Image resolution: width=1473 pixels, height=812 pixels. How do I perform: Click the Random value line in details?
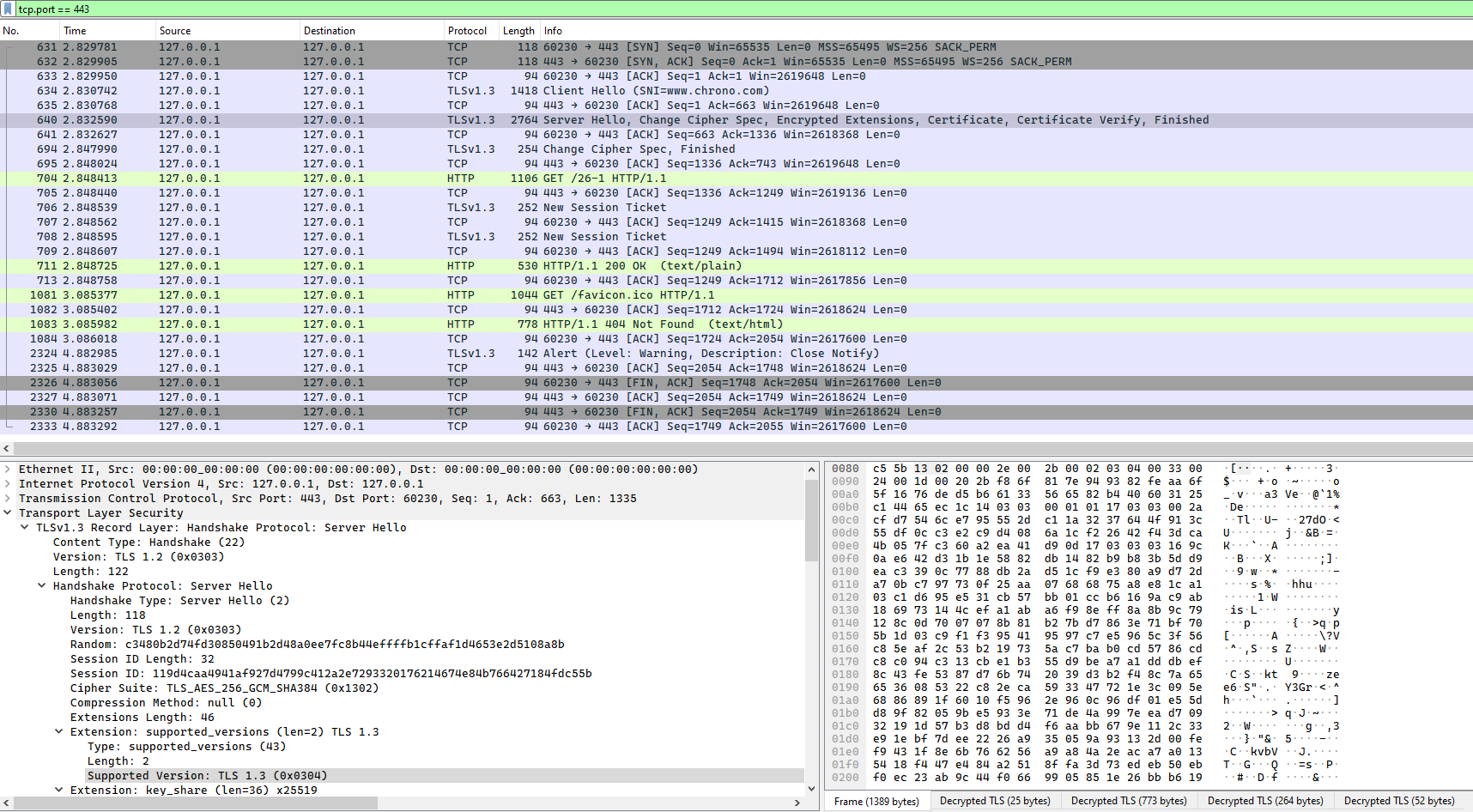point(317,644)
